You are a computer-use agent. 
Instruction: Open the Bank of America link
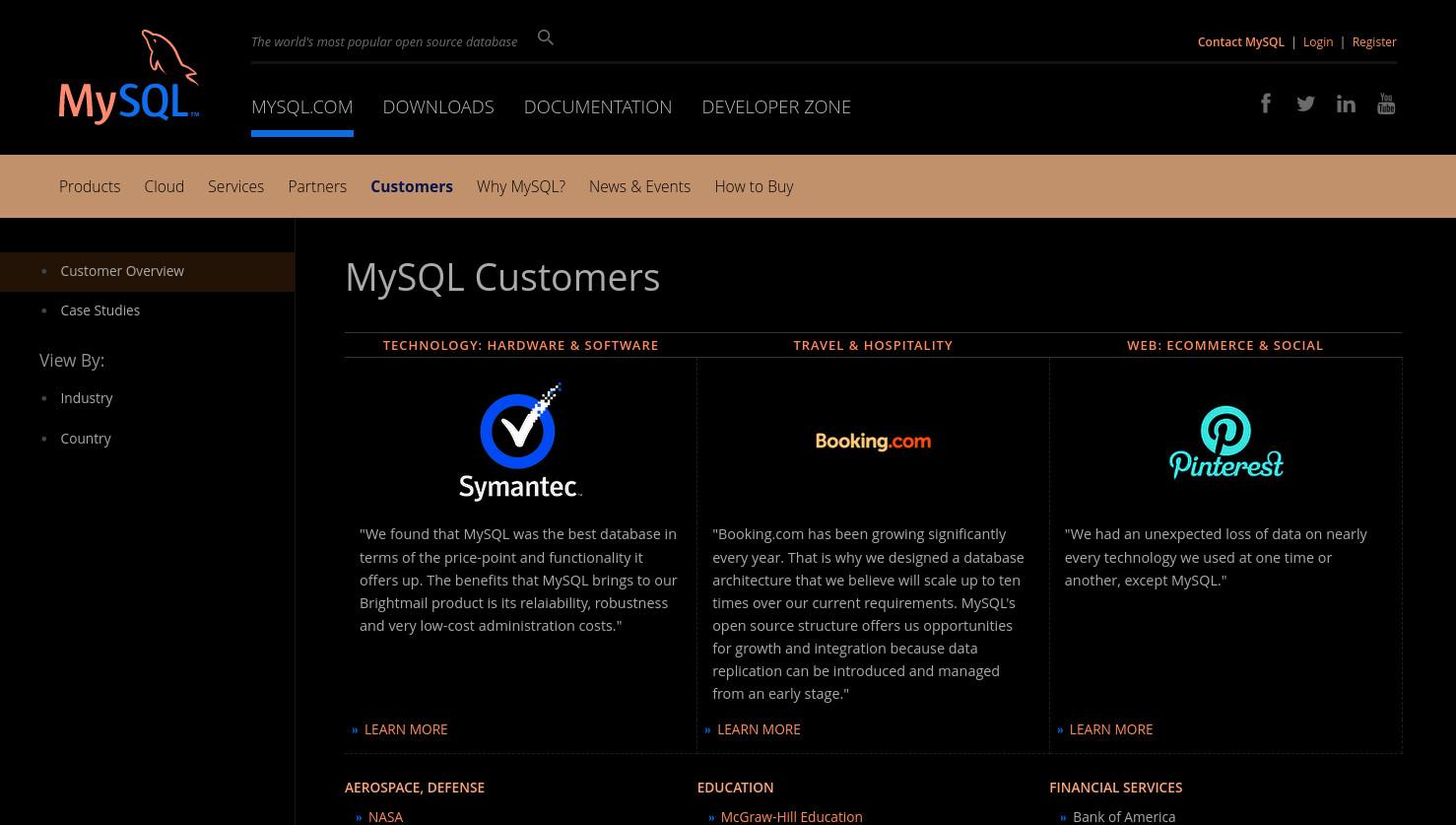(x=1124, y=816)
